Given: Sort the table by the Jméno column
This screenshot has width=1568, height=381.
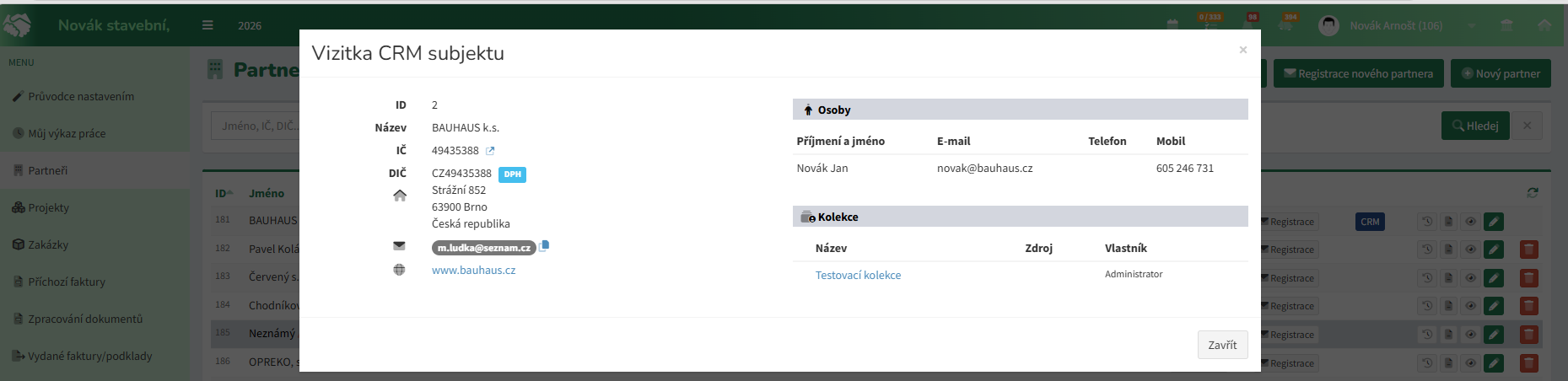Looking at the screenshot, I should pyautogui.click(x=267, y=194).
